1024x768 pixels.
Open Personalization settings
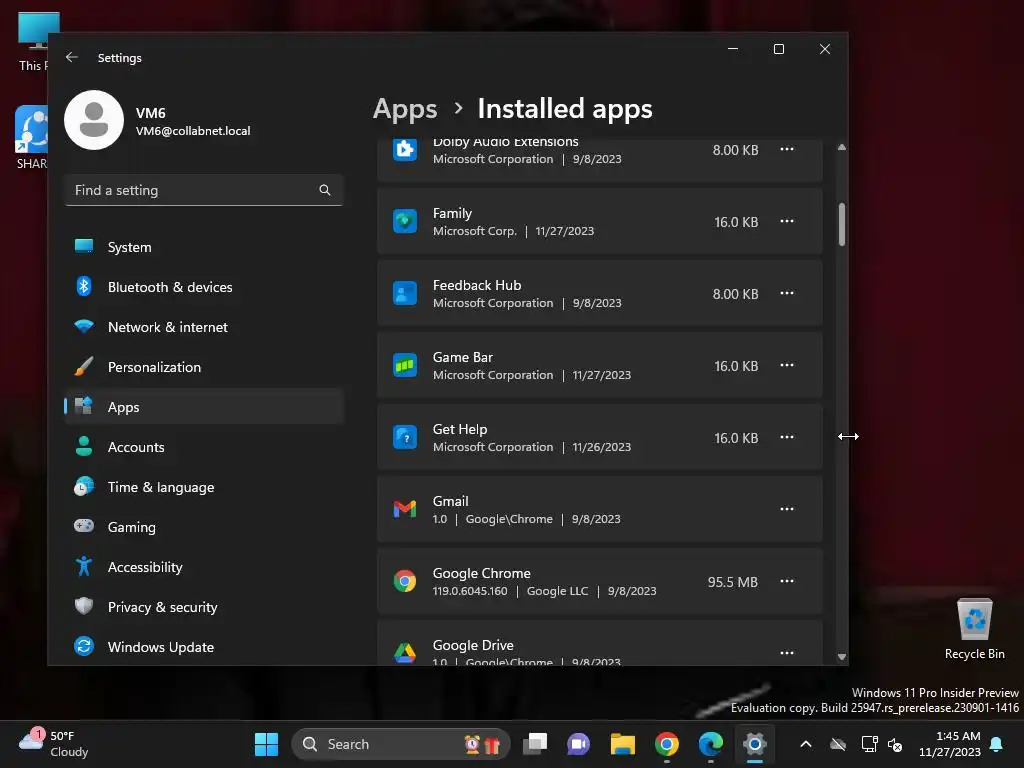pos(204,367)
